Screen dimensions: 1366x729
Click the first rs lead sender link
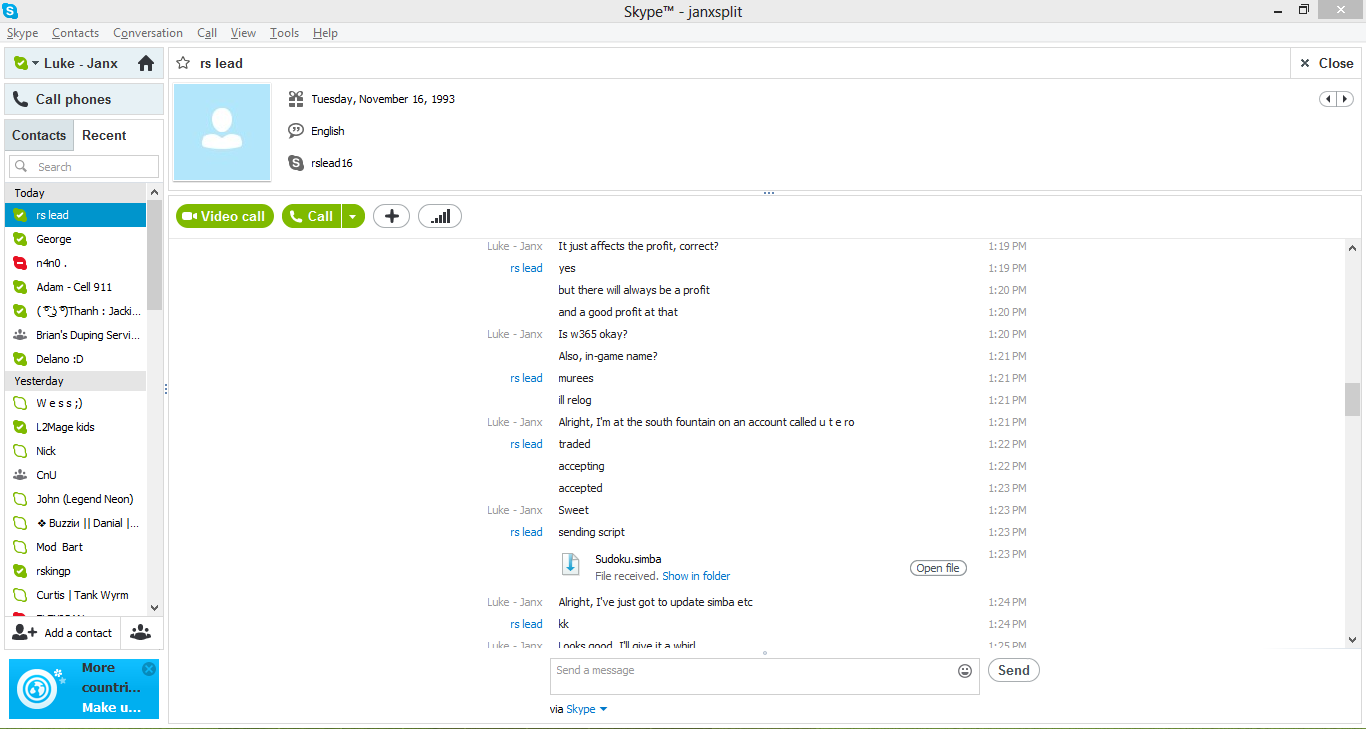[526, 268]
